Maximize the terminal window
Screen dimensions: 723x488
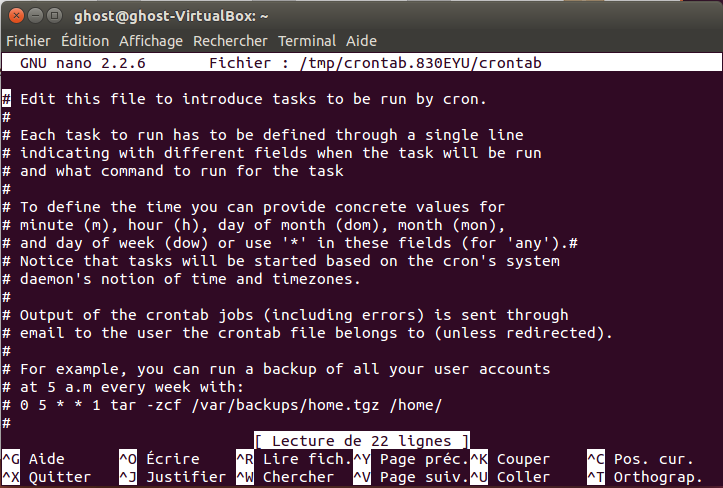[54, 16]
